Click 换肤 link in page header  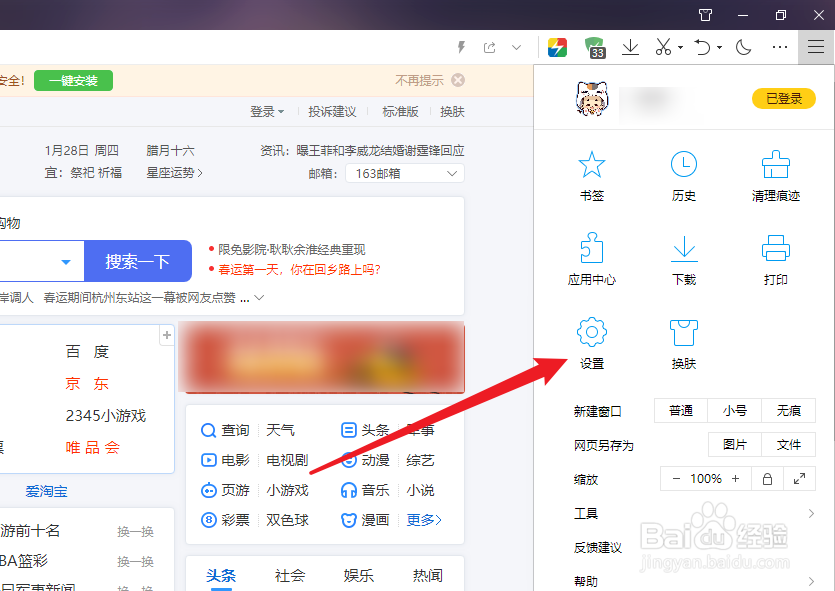click(452, 112)
